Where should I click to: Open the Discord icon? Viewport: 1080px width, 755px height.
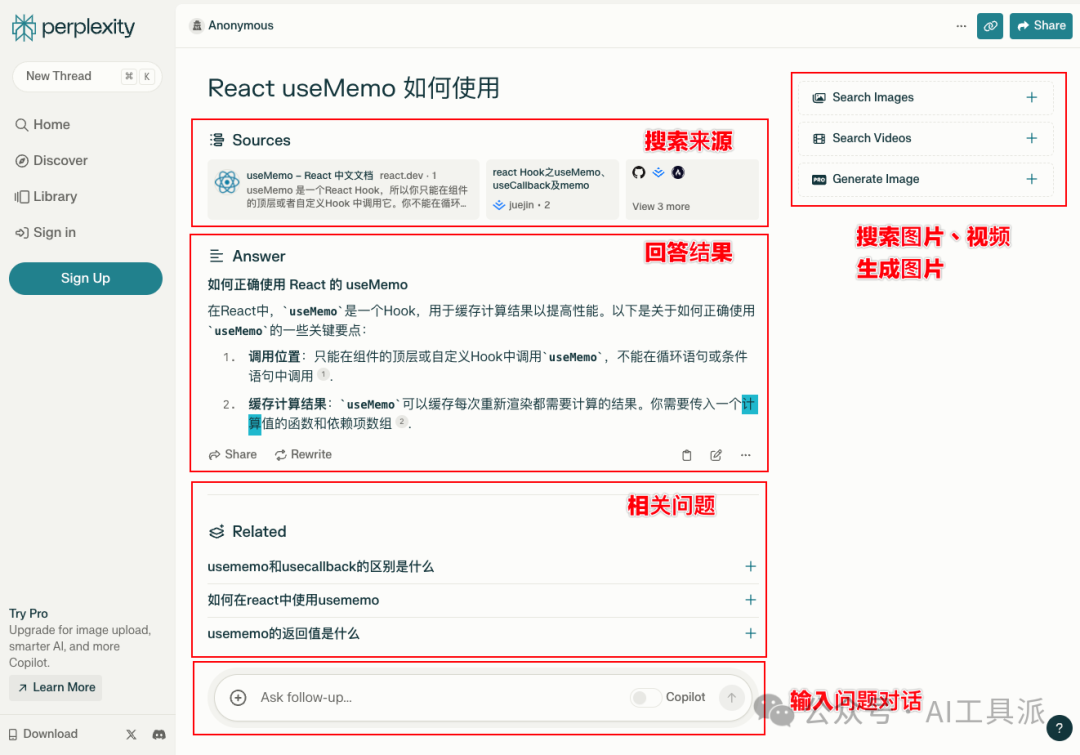159,734
